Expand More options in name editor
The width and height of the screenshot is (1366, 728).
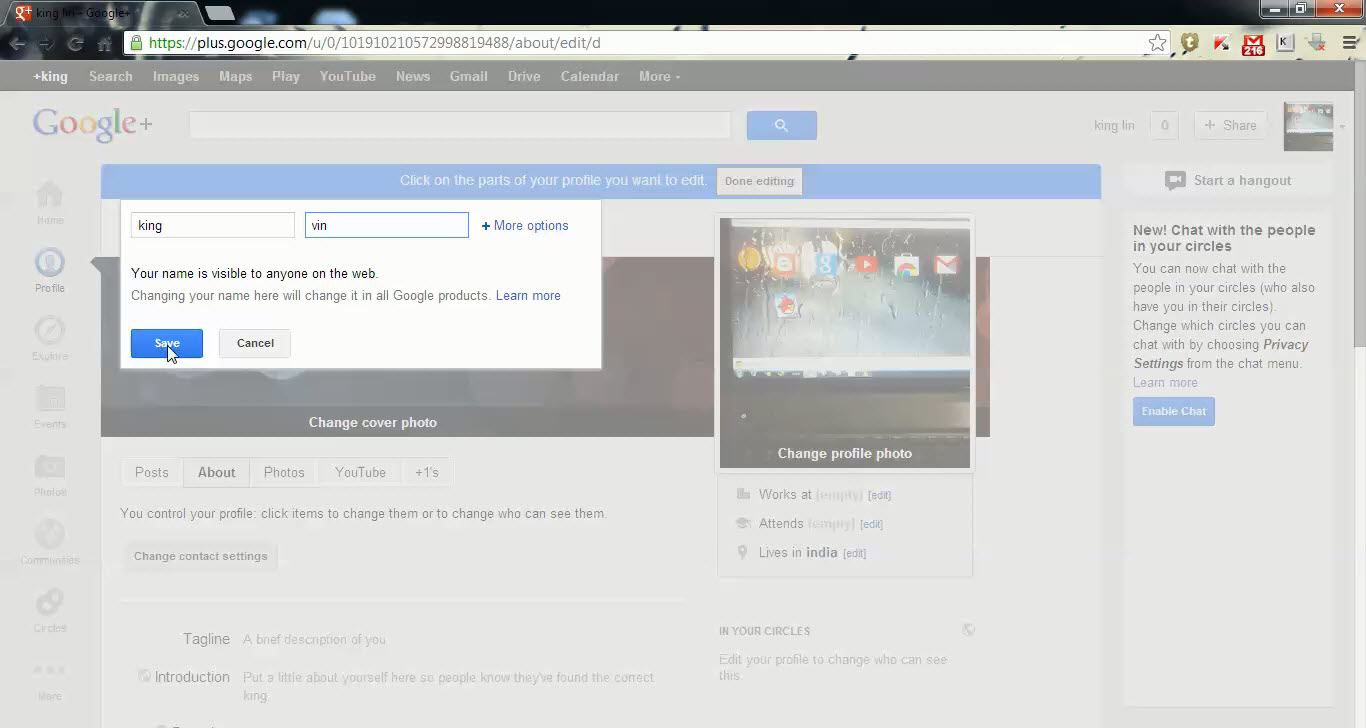(525, 225)
